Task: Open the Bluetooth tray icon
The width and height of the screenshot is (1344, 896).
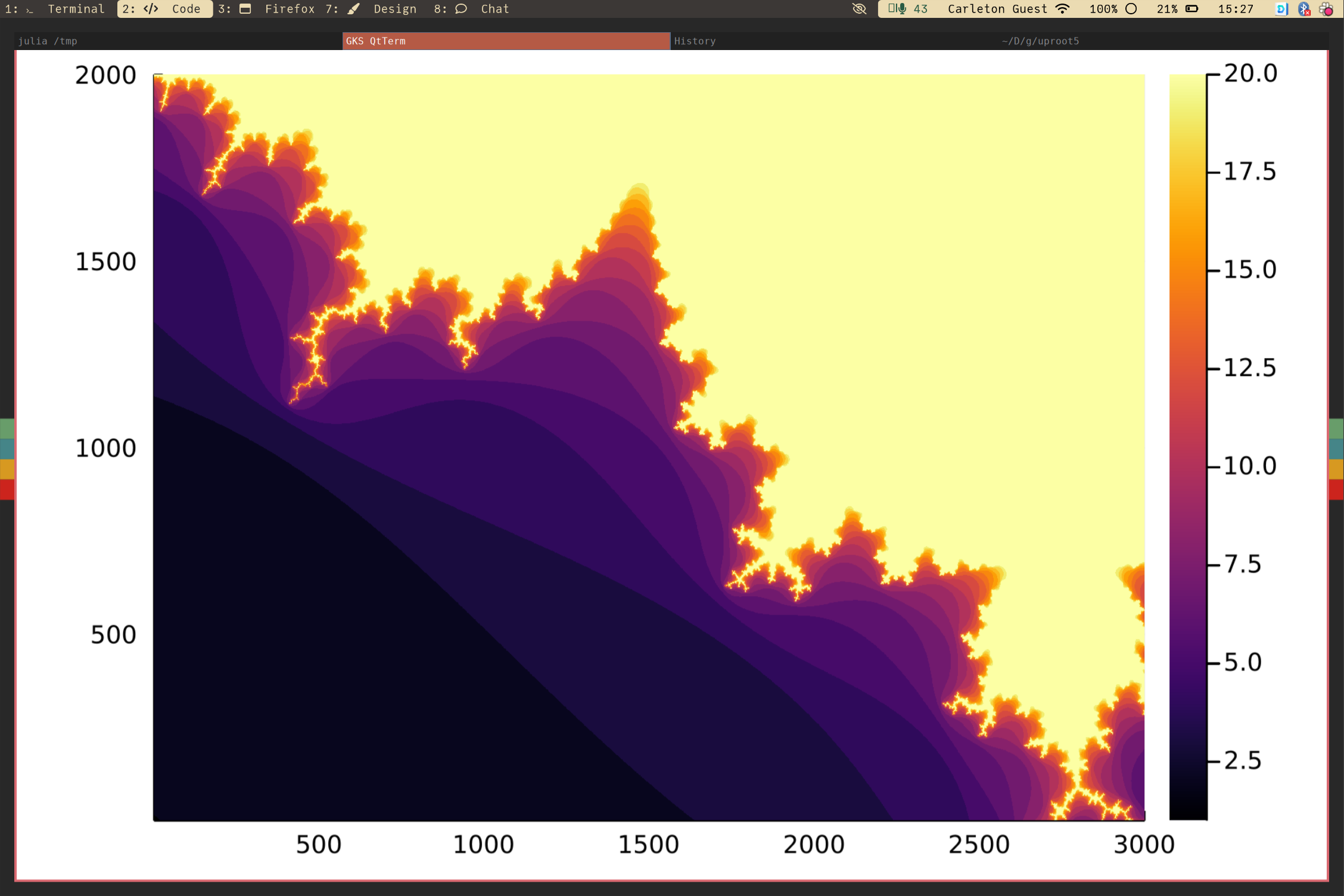Action: (1304, 9)
